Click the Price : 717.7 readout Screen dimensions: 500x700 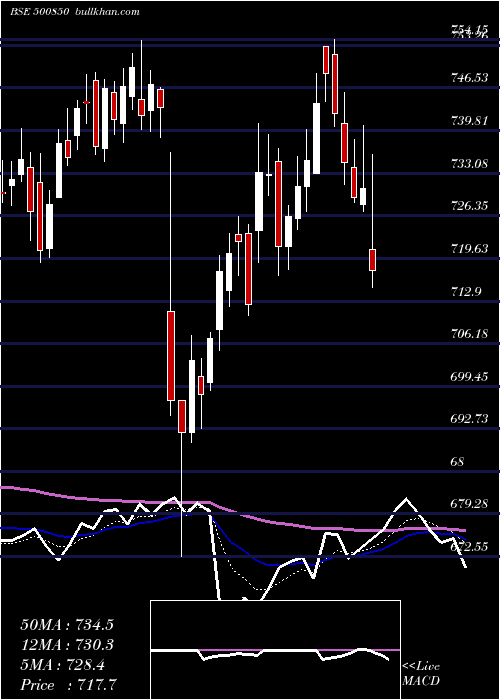(70, 685)
